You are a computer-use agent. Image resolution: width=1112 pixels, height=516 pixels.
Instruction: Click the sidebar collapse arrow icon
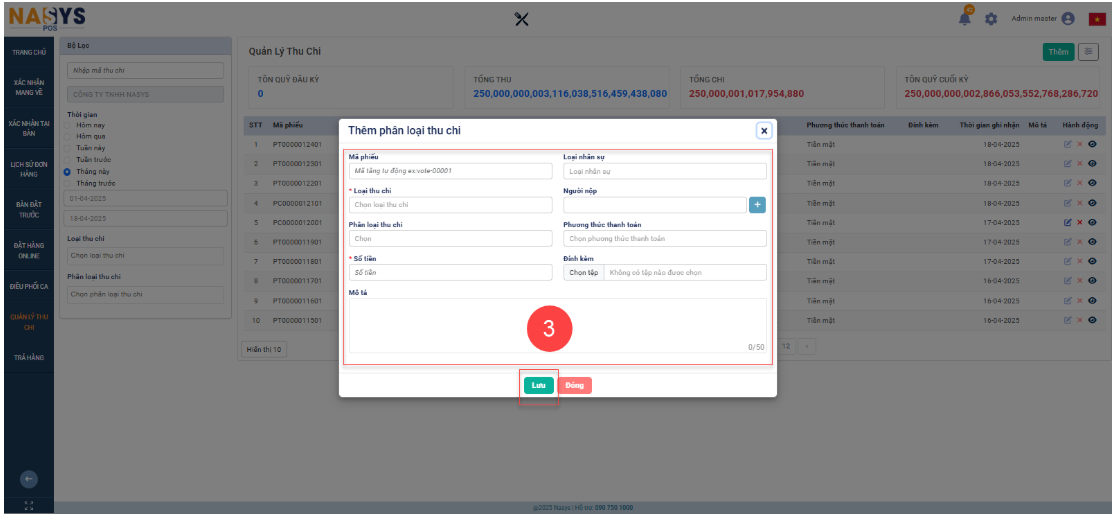(28, 478)
